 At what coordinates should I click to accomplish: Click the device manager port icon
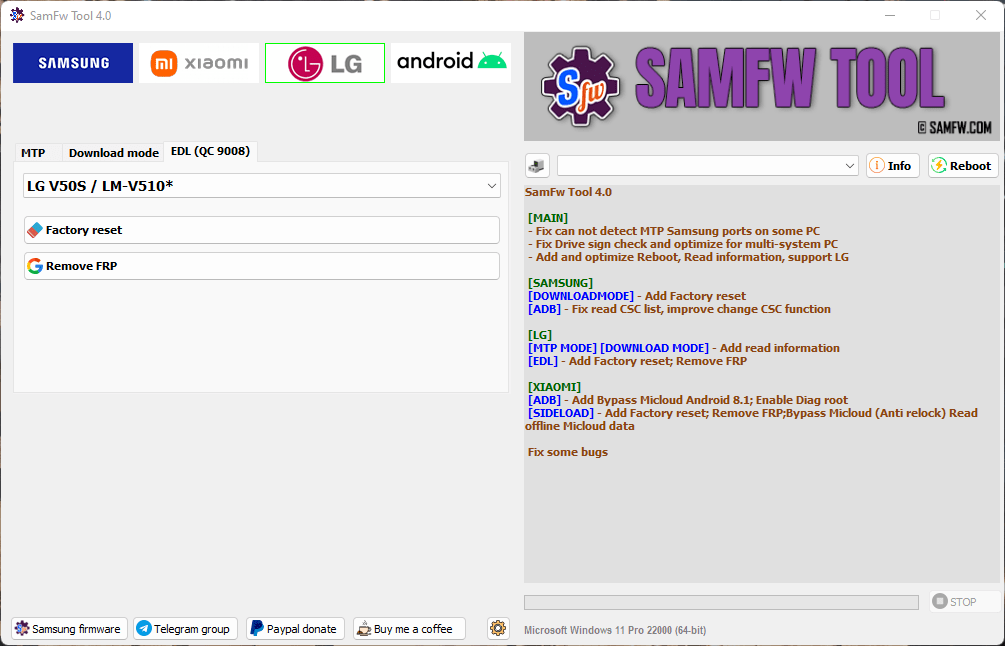point(537,166)
